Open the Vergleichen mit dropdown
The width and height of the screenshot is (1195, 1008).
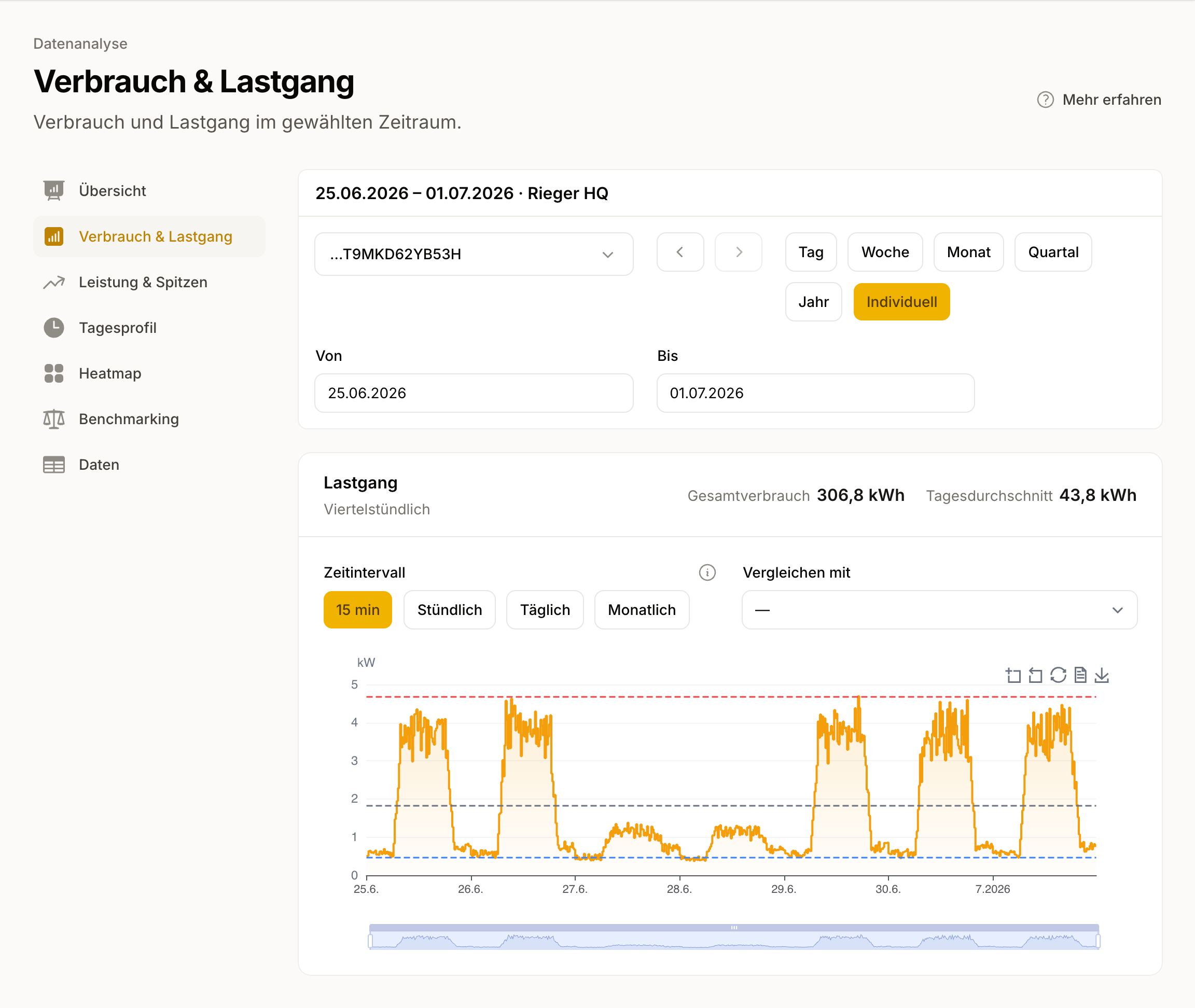pos(939,610)
